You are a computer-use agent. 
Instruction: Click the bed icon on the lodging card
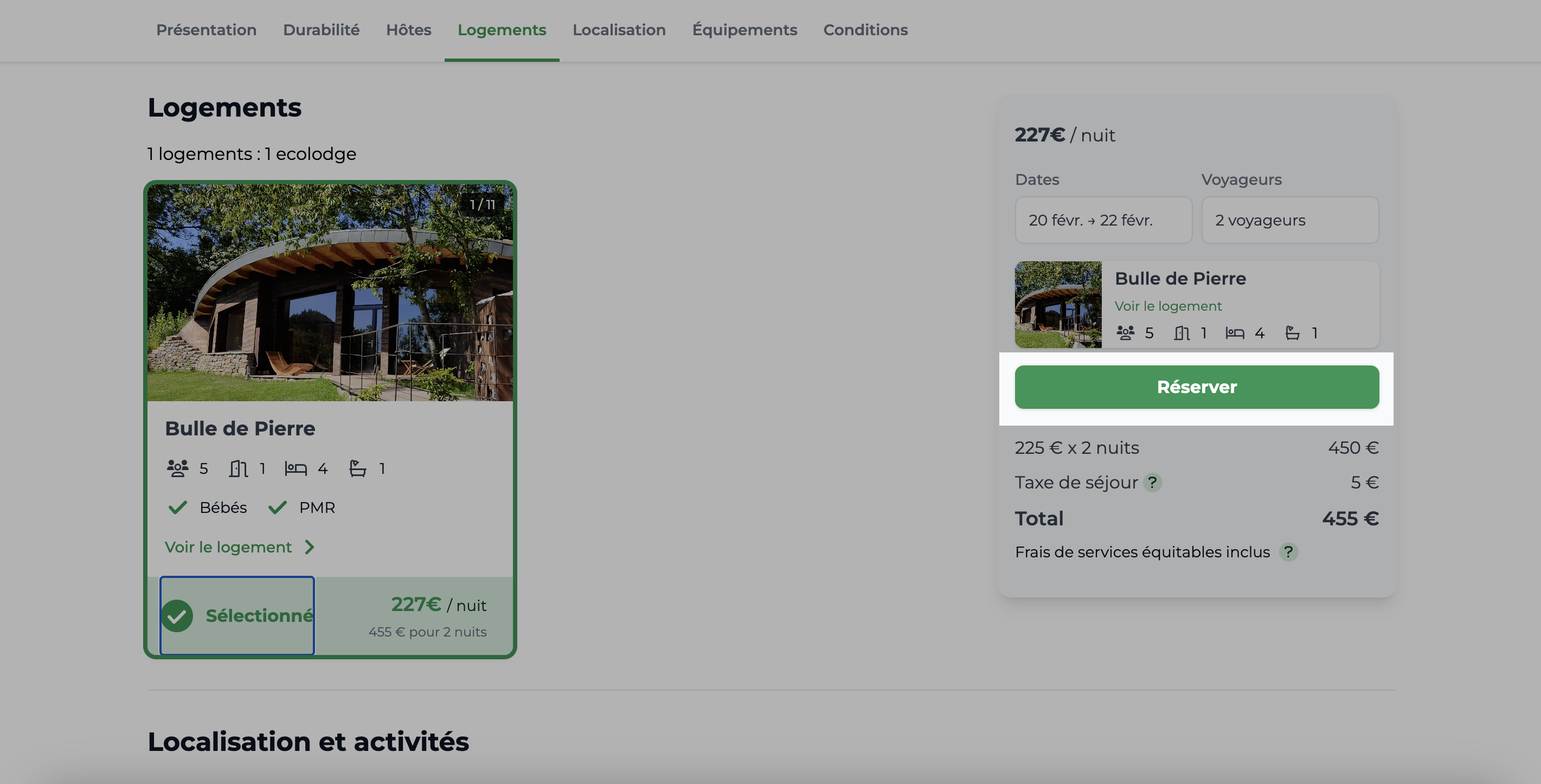296,468
